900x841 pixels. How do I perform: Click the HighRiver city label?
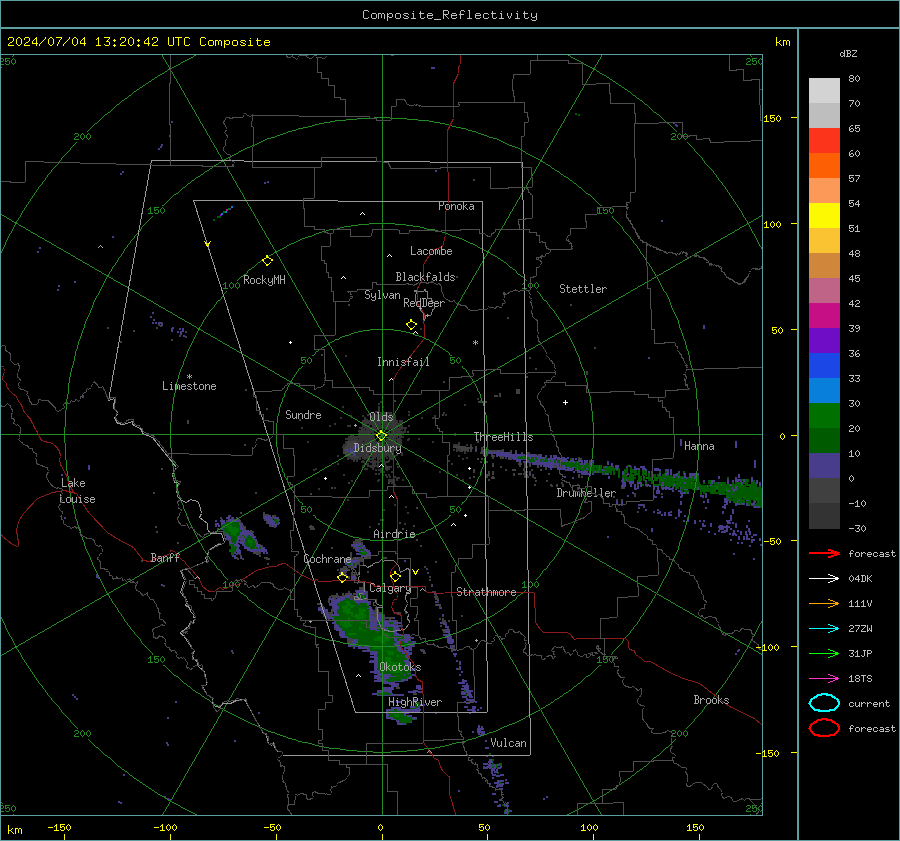[x=415, y=702]
